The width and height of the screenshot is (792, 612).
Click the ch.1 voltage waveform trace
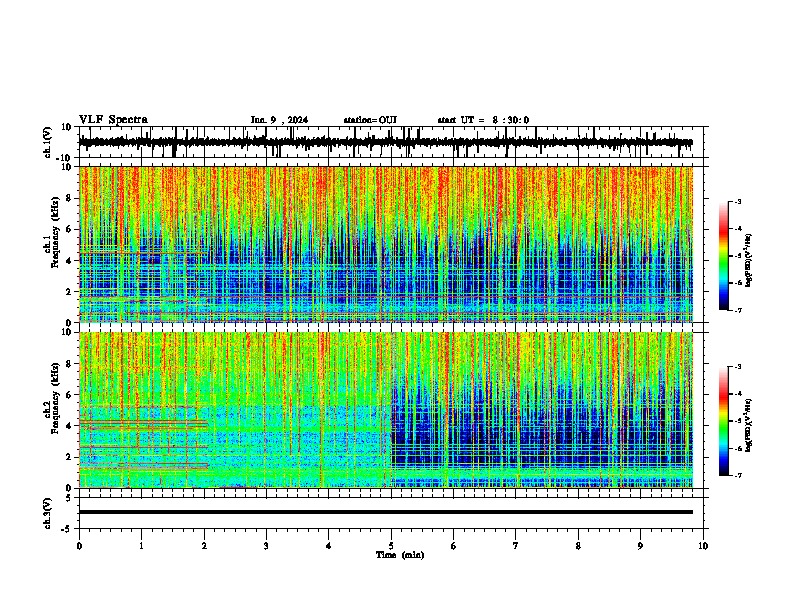[x=385, y=142]
